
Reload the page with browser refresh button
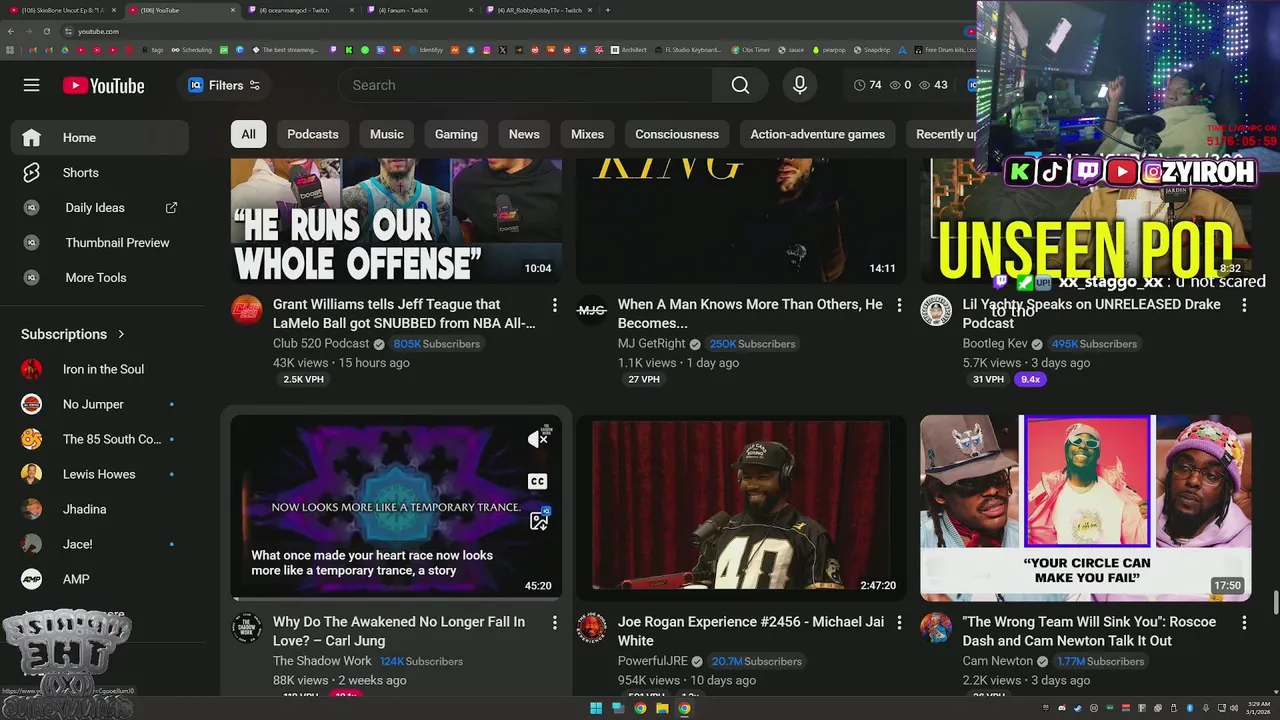tap(47, 31)
